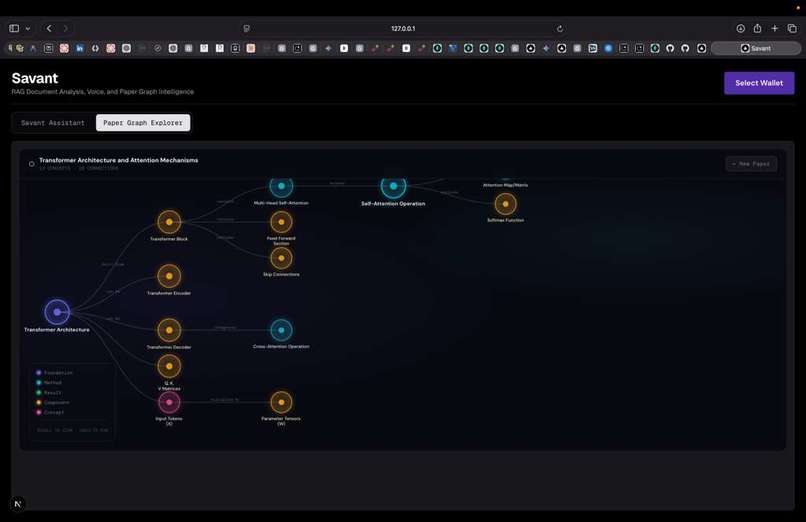The height and width of the screenshot is (522, 806).
Task: Select the Cross-Attention Operation node
Action: coord(281,330)
